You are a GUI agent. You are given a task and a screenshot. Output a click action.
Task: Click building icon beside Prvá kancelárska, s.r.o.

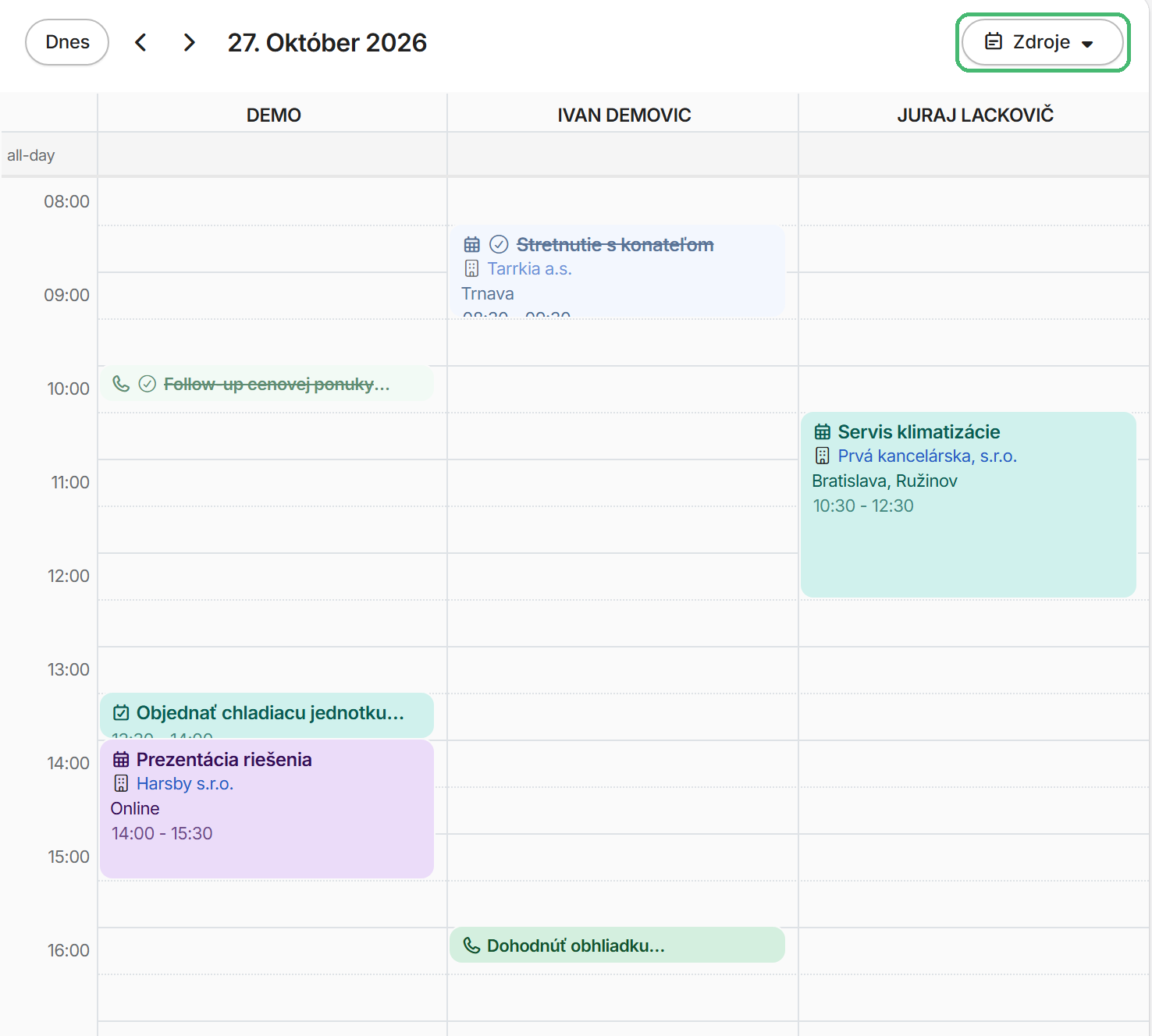tap(823, 456)
